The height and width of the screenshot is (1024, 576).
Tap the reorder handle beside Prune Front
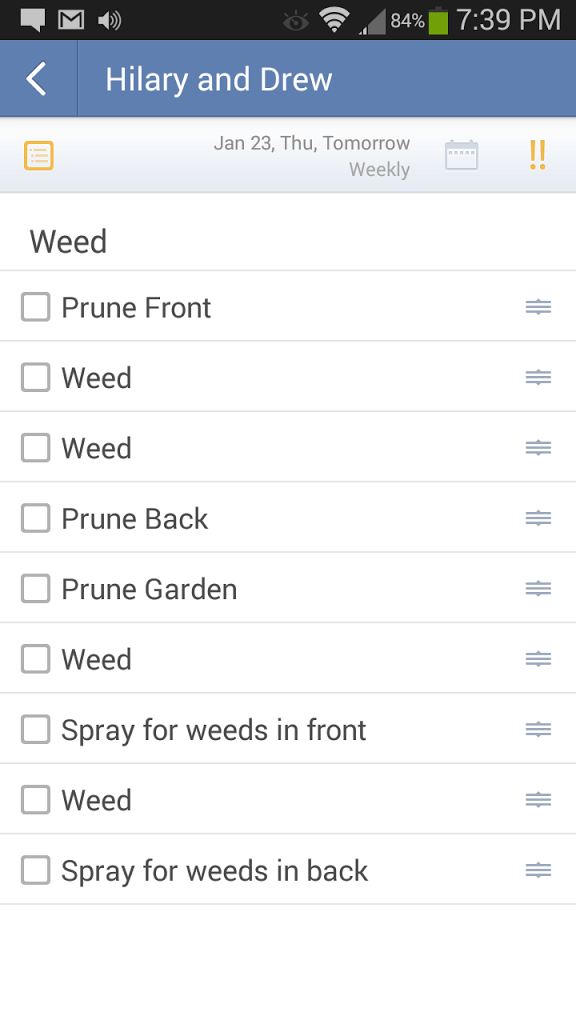(x=538, y=307)
